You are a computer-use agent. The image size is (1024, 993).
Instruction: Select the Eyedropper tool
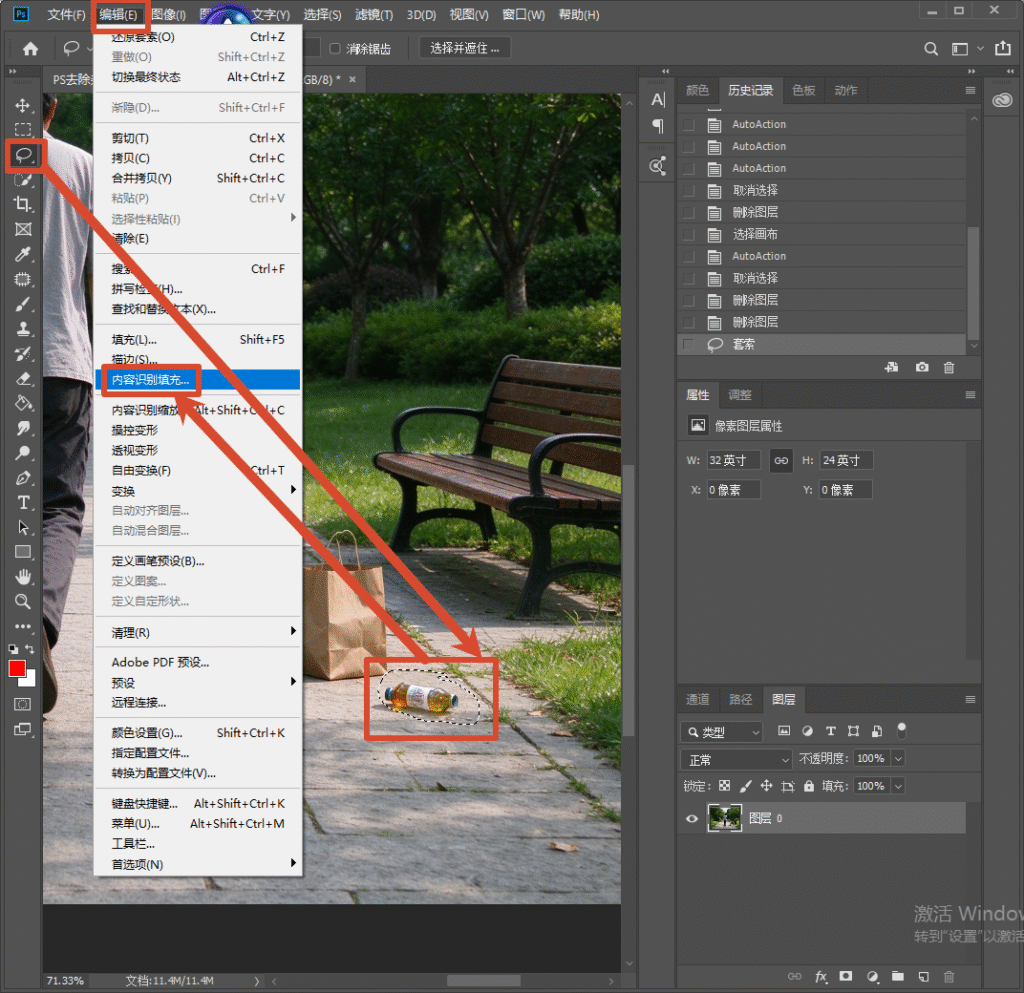tap(23, 254)
